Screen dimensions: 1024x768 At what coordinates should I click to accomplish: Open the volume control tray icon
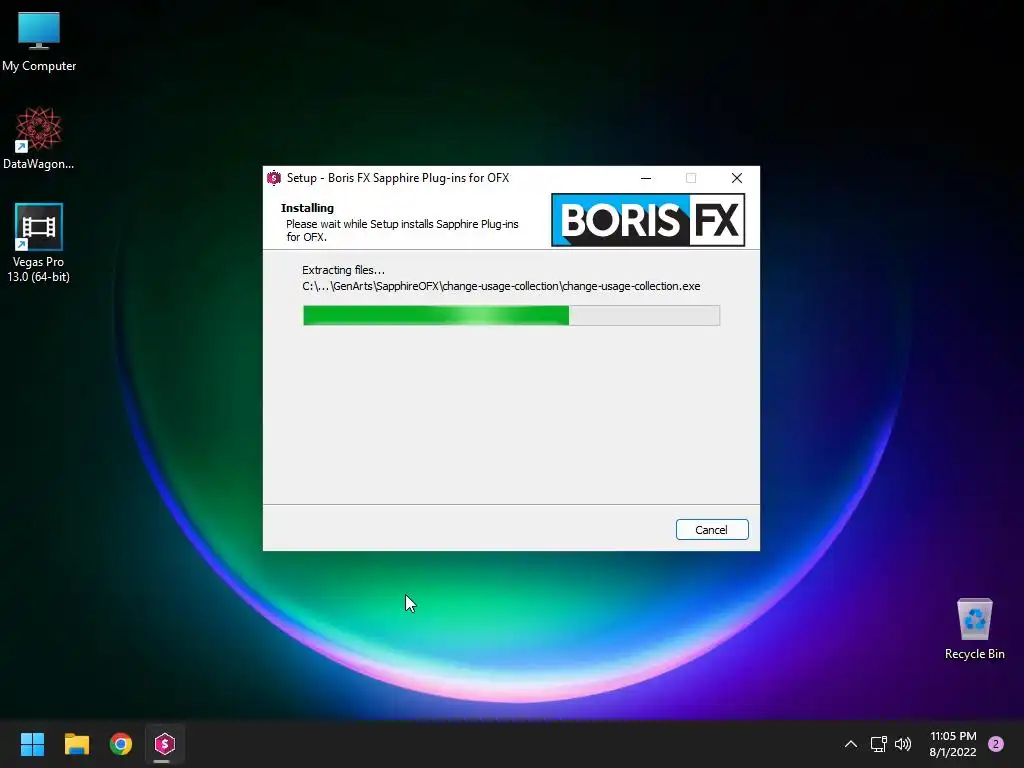(903, 744)
